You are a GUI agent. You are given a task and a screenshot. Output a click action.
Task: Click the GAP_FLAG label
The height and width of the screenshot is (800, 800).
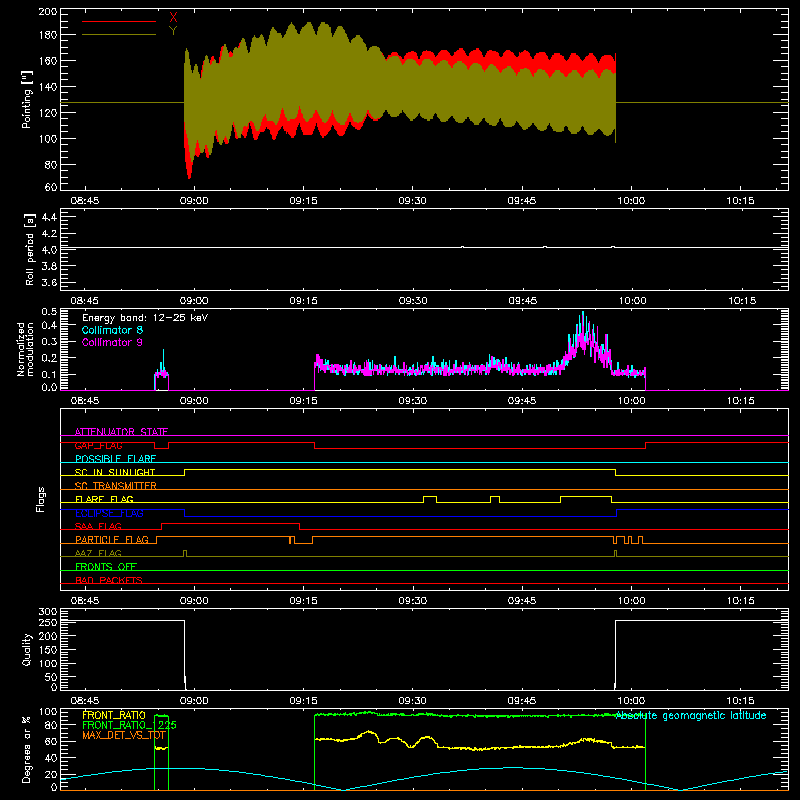tap(98, 445)
